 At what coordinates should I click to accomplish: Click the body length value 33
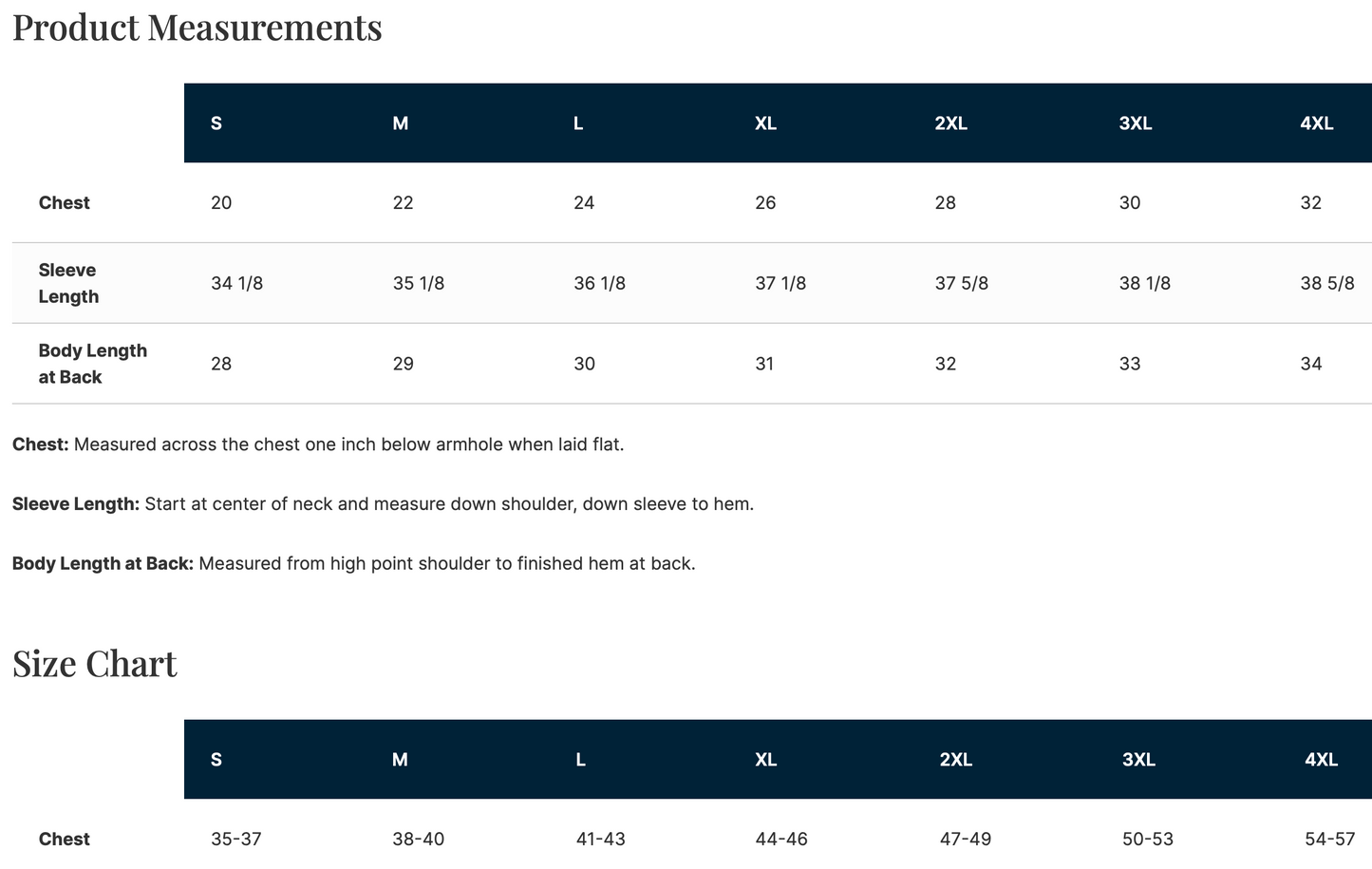tap(1130, 364)
